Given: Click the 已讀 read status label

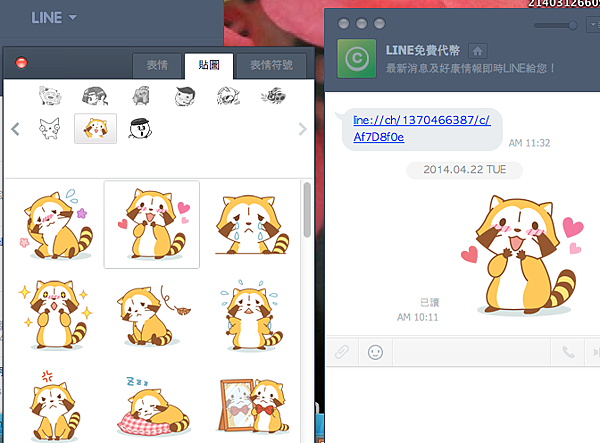Looking at the screenshot, I should click(x=429, y=303).
